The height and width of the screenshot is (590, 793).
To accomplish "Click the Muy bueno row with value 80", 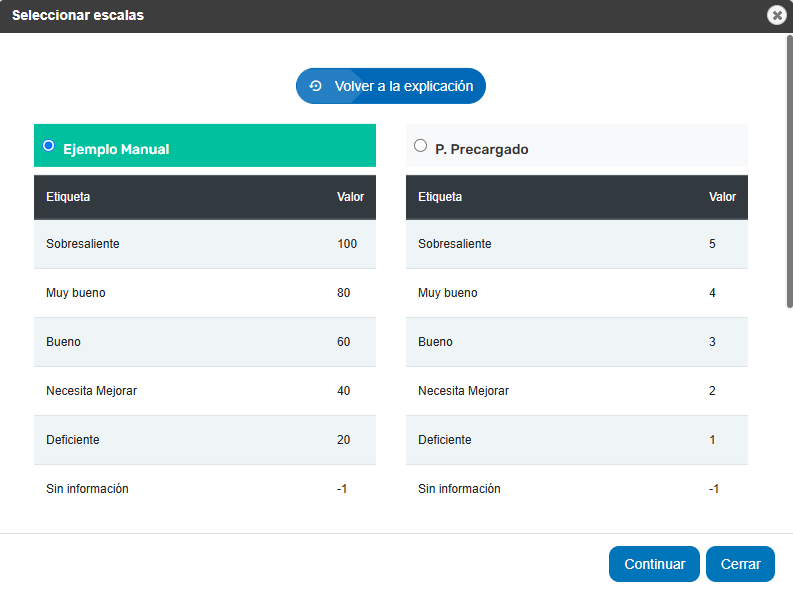I will (205, 293).
